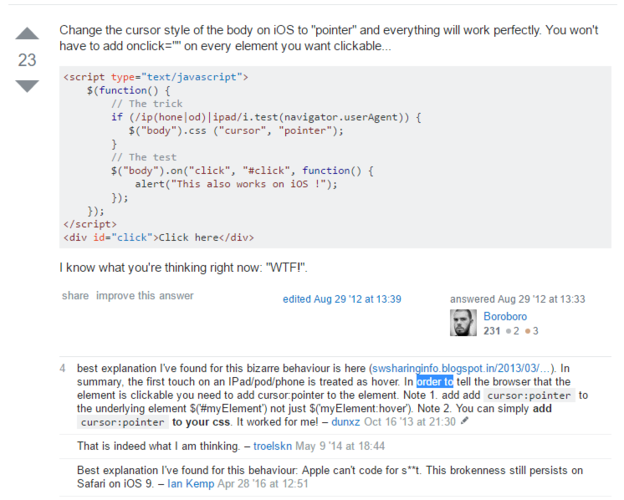Click the comment score 4 beside the first comment

62,368
